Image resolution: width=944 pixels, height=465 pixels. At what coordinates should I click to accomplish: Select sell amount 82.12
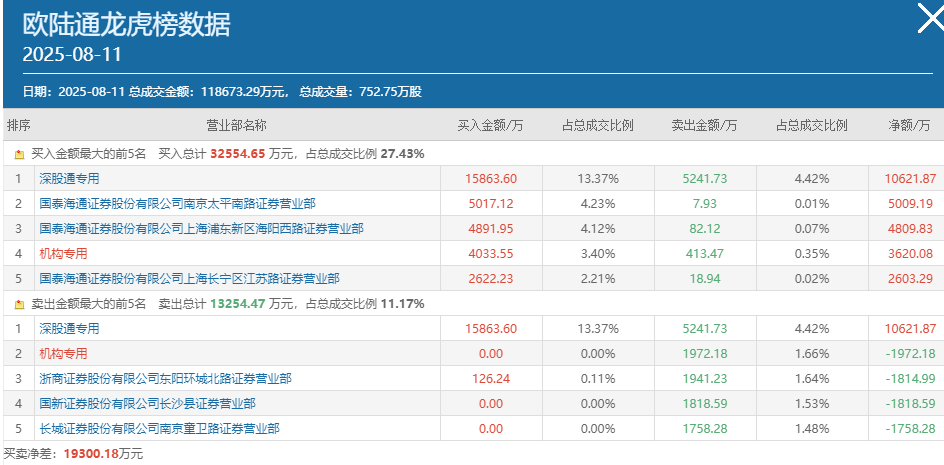click(x=704, y=229)
